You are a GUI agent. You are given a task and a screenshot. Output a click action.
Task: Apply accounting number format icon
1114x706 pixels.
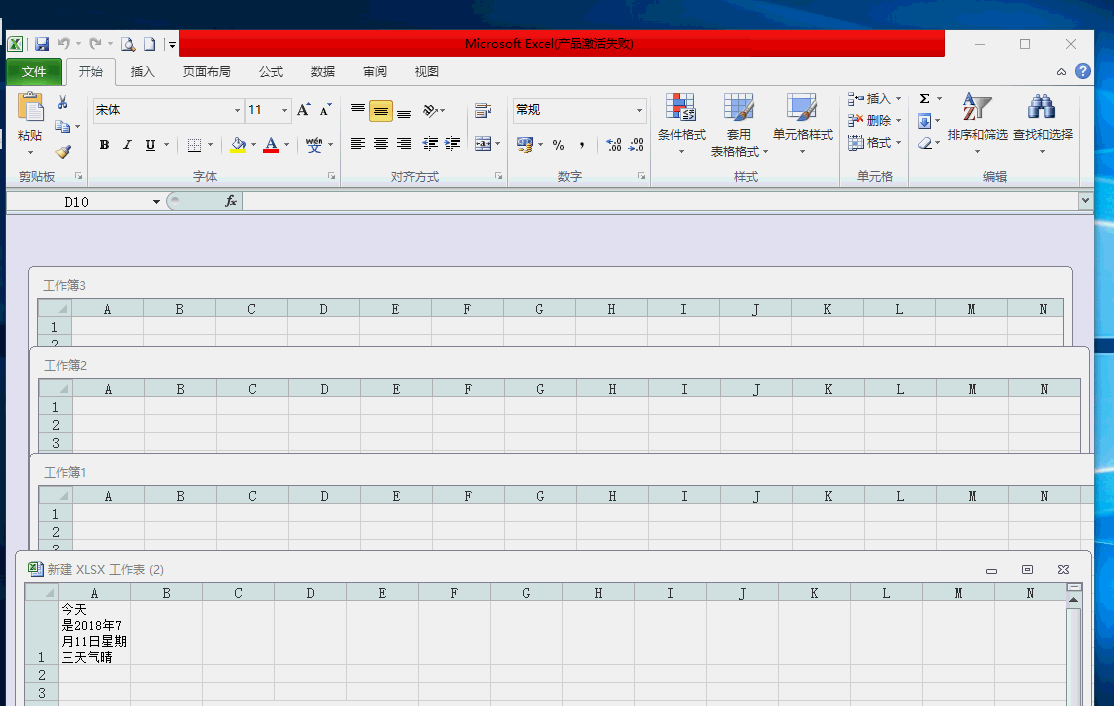(x=525, y=144)
